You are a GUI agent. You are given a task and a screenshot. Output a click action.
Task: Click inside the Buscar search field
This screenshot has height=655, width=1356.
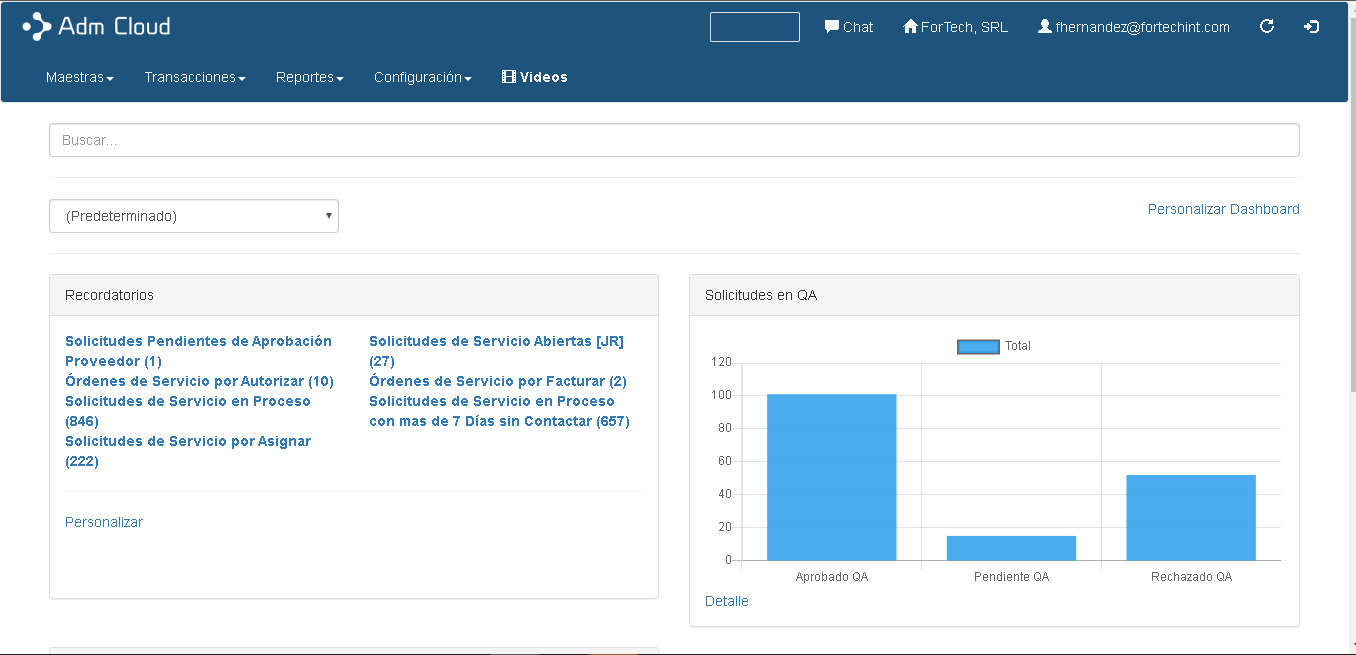(674, 140)
